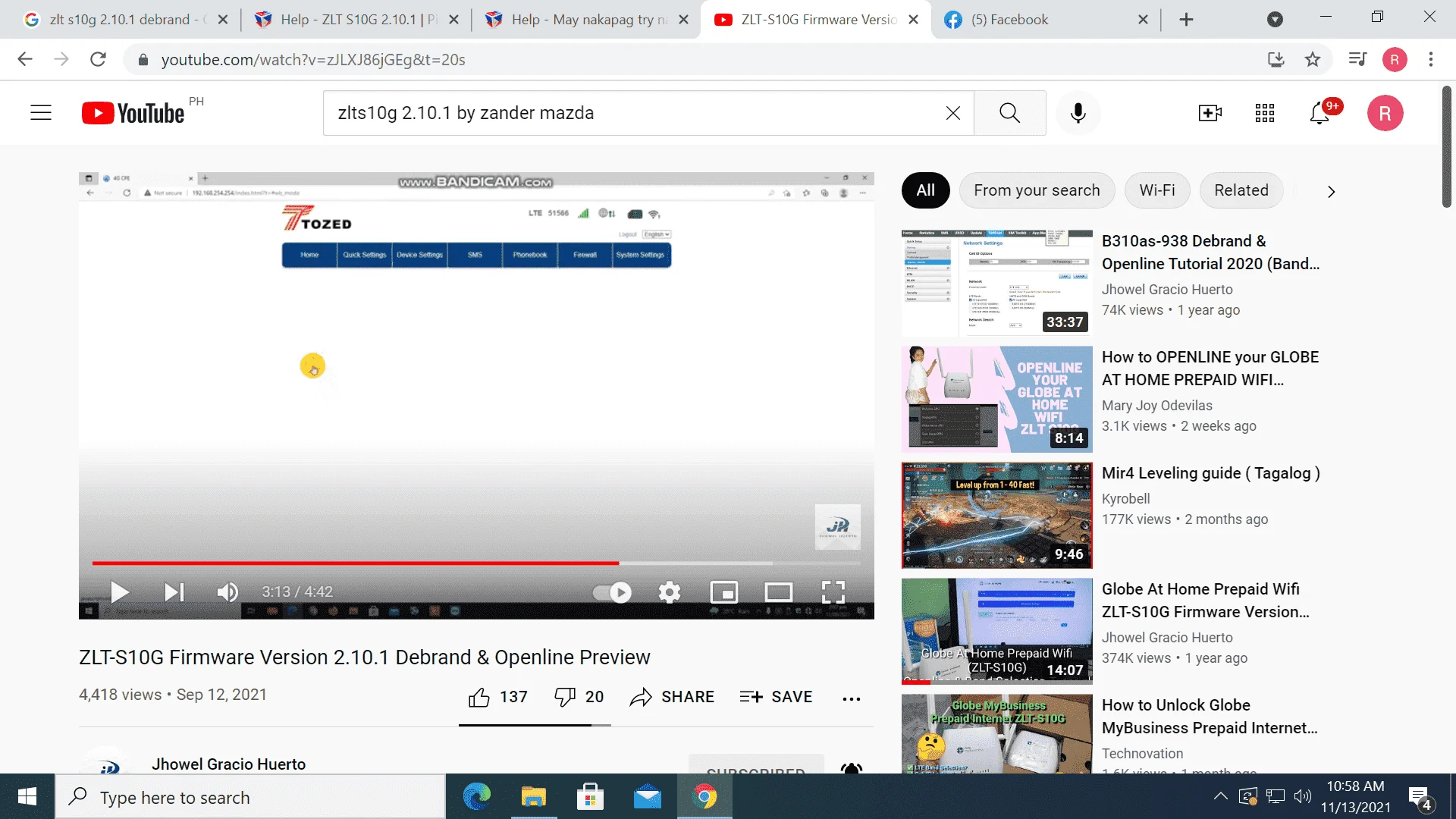Open B310as-938 Debrand video thumbnail
Image resolution: width=1456 pixels, height=819 pixels.
pyautogui.click(x=997, y=283)
